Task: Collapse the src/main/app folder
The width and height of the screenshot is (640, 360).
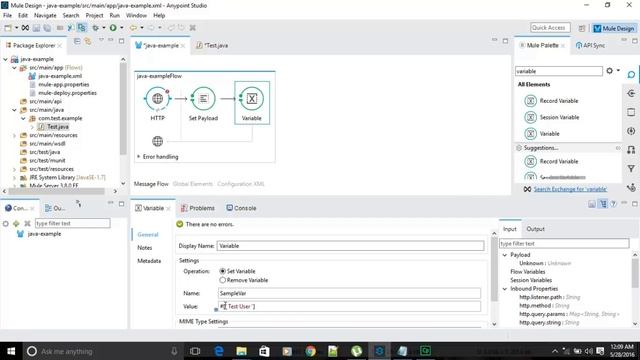Action: pos(14,68)
